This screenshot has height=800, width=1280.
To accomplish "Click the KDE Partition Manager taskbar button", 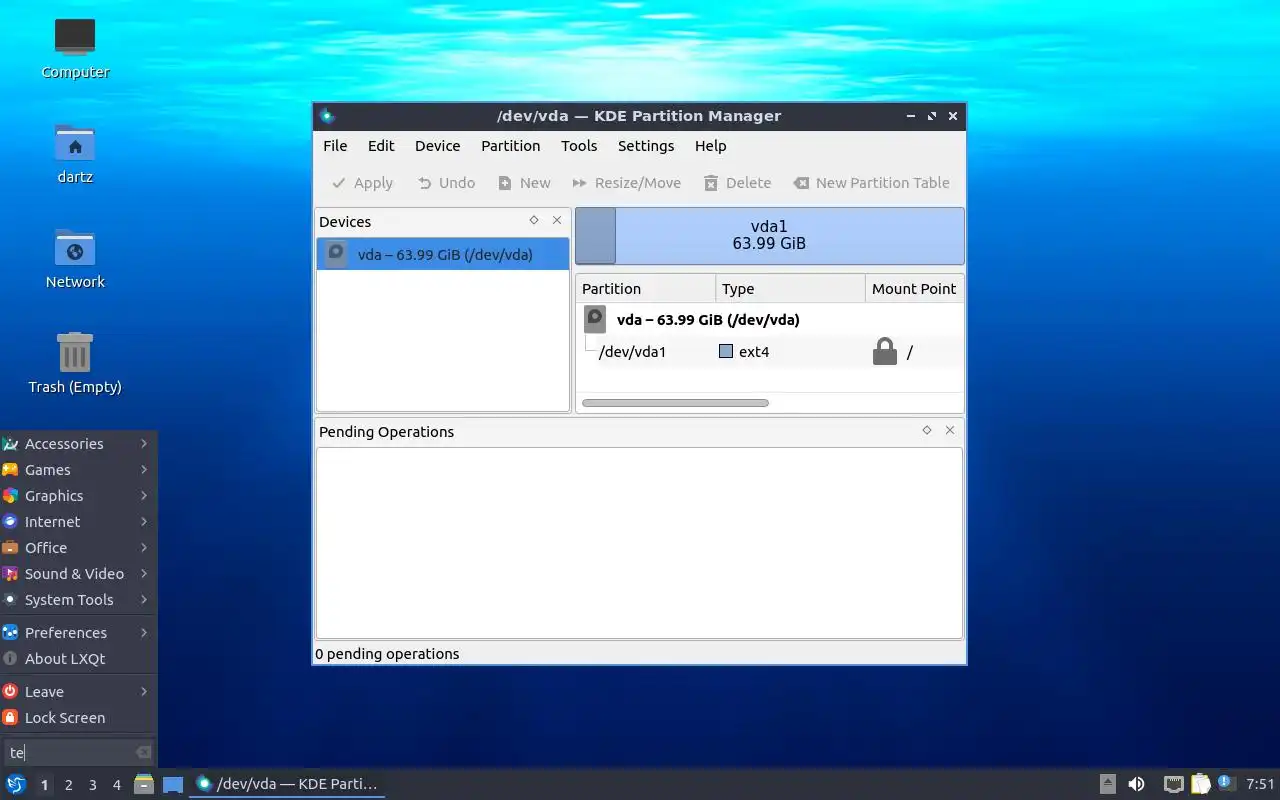I will click(x=287, y=784).
